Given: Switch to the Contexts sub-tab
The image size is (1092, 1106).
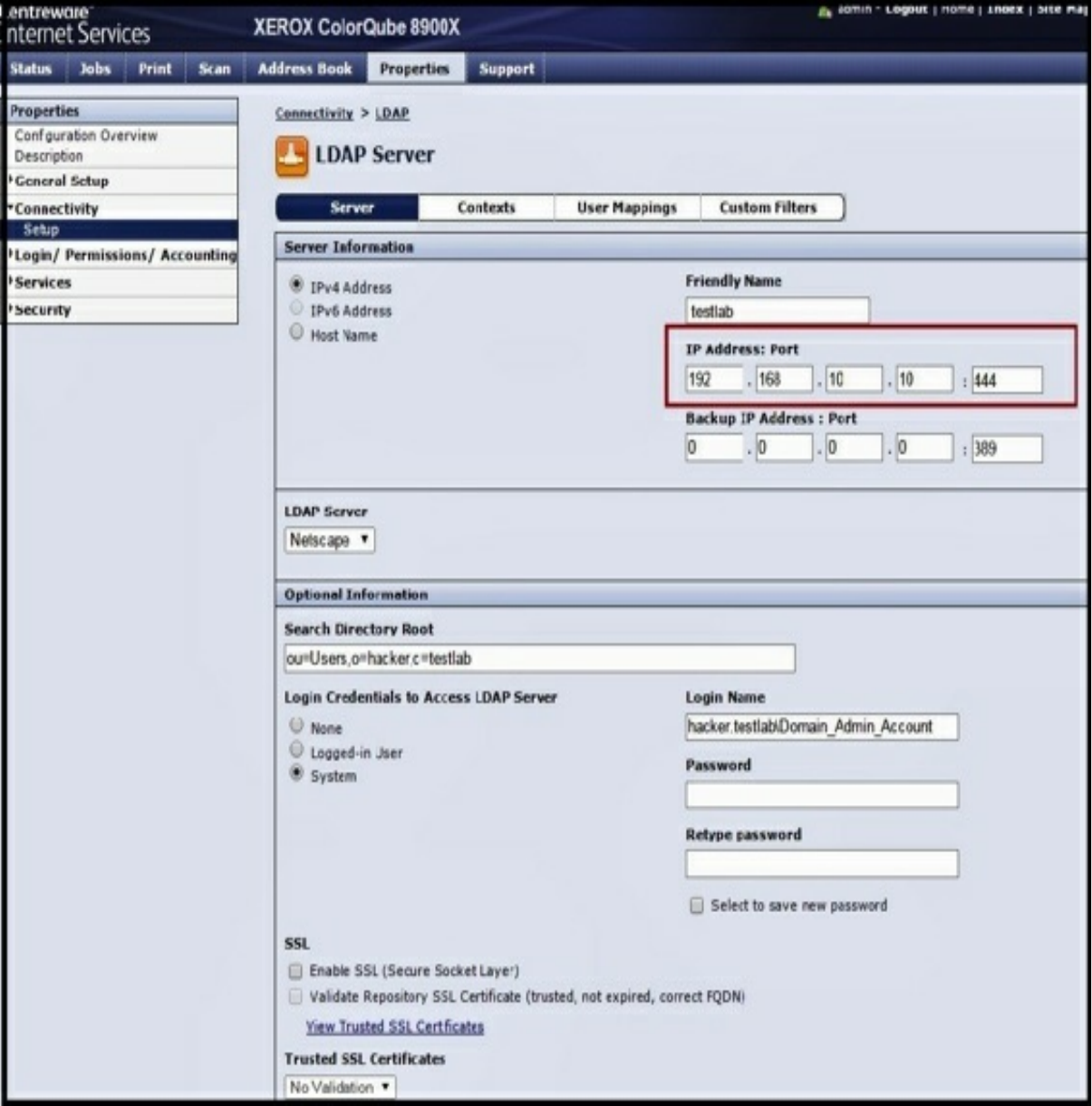Looking at the screenshot, I should click(487, 208).
